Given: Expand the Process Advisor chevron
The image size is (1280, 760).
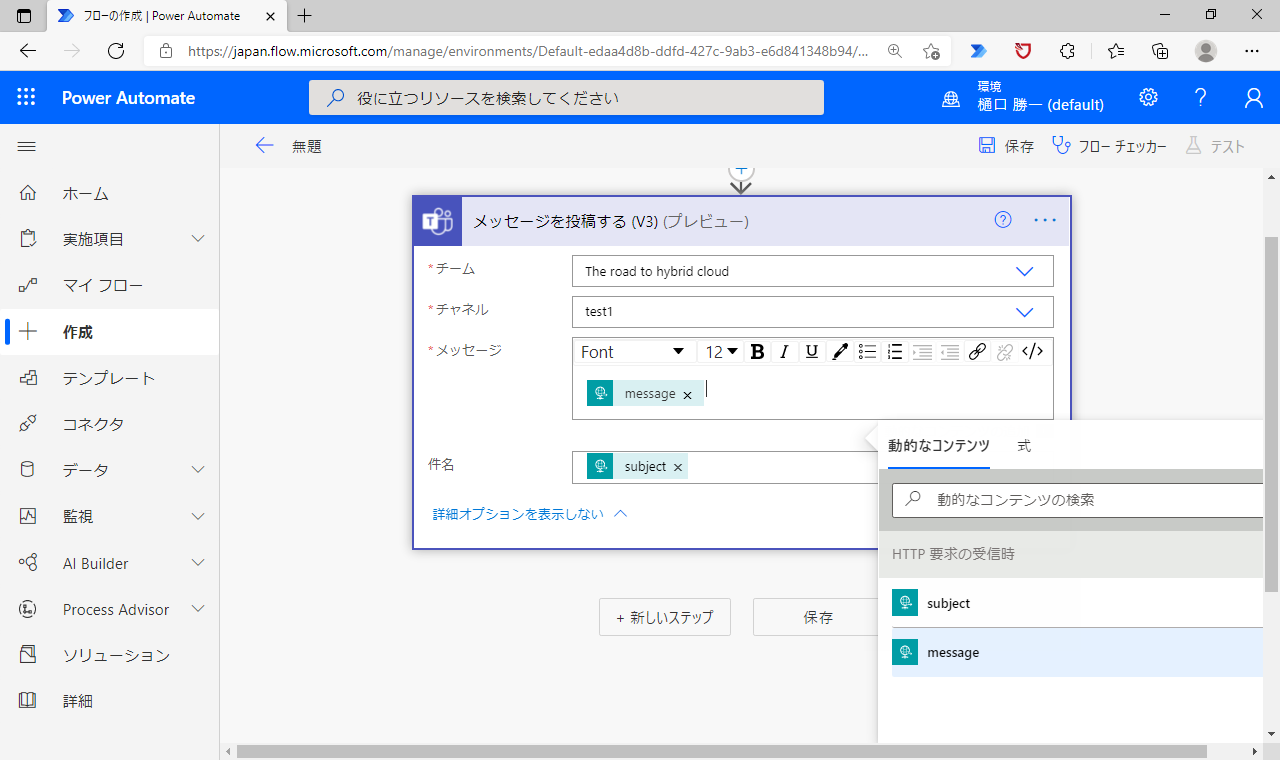Looking at the screenshot, I should [198, 609].
